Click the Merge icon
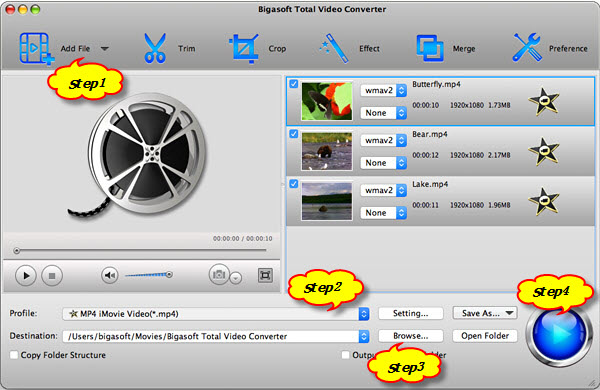The width and height of the screenshot is (600, 390). pos(430,49)
